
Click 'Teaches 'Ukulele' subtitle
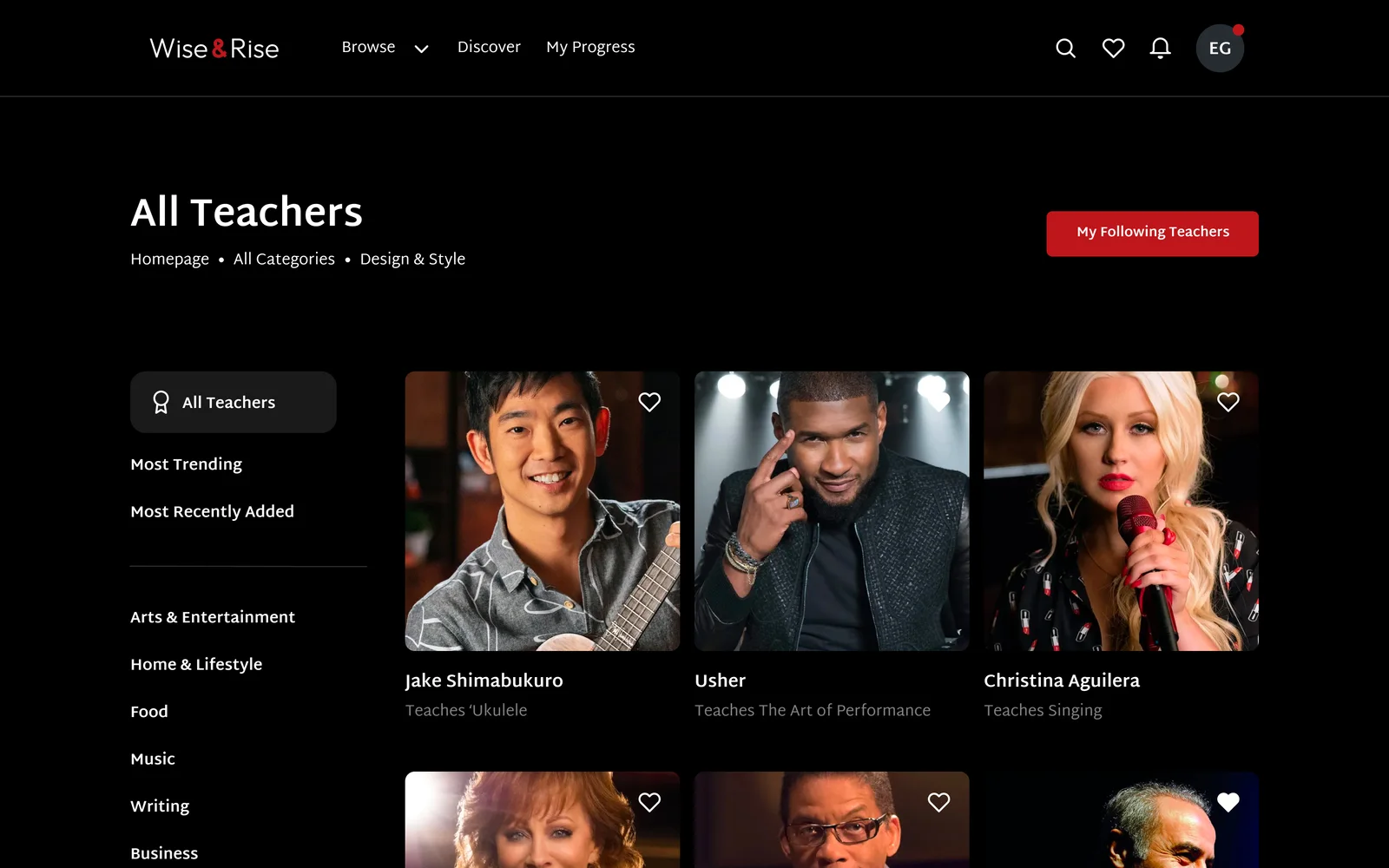click(x=466, y=710)
